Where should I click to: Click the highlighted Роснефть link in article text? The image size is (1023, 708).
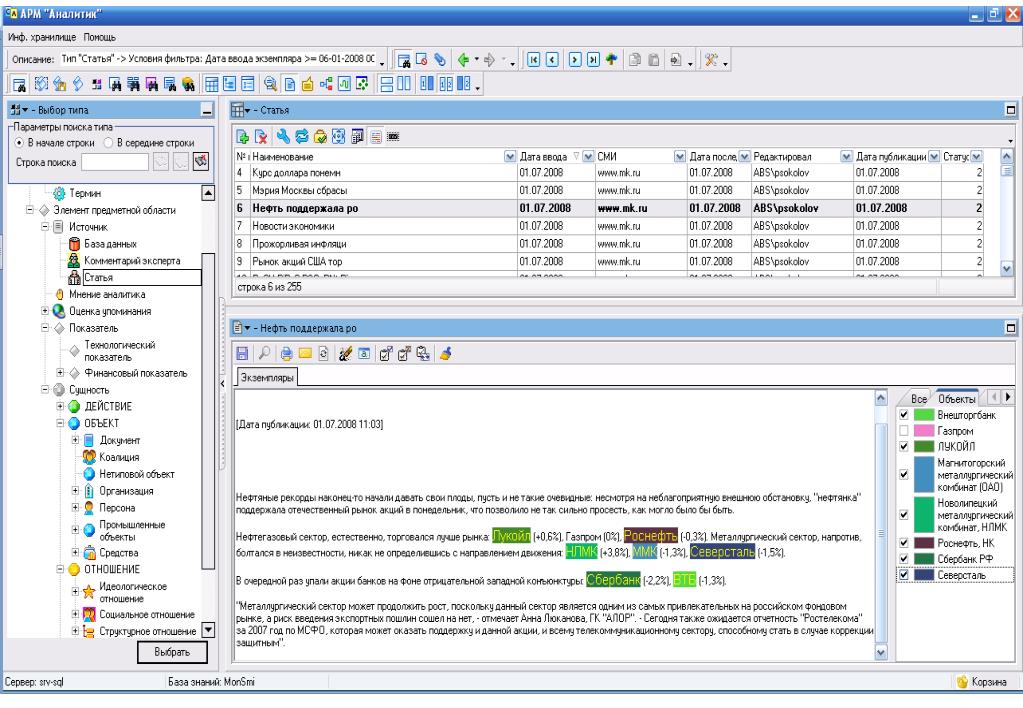point(650,536)
